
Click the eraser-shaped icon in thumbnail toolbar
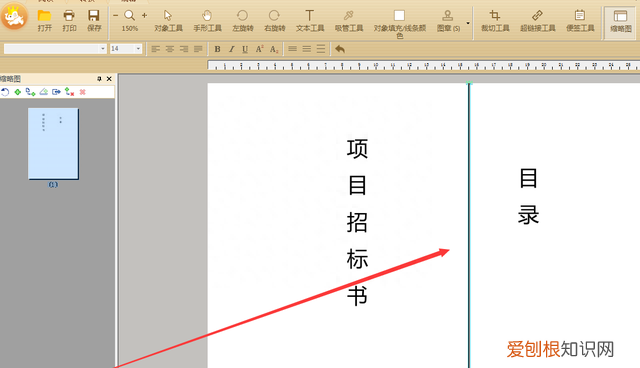(x=44, y=92)
